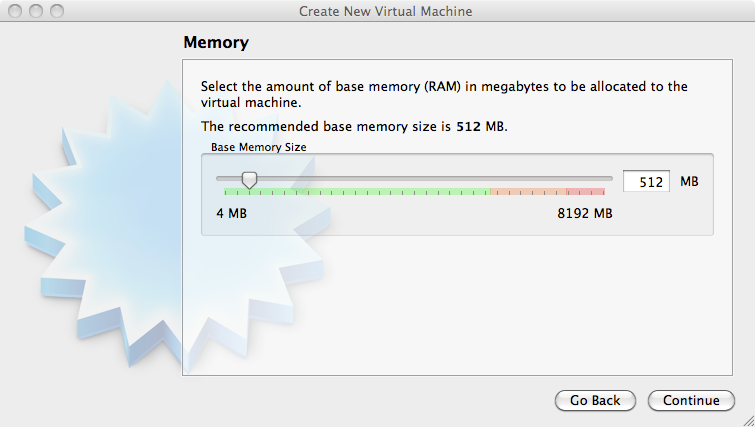
Task: Click the window resize grip corner
Action: point(749,421)
